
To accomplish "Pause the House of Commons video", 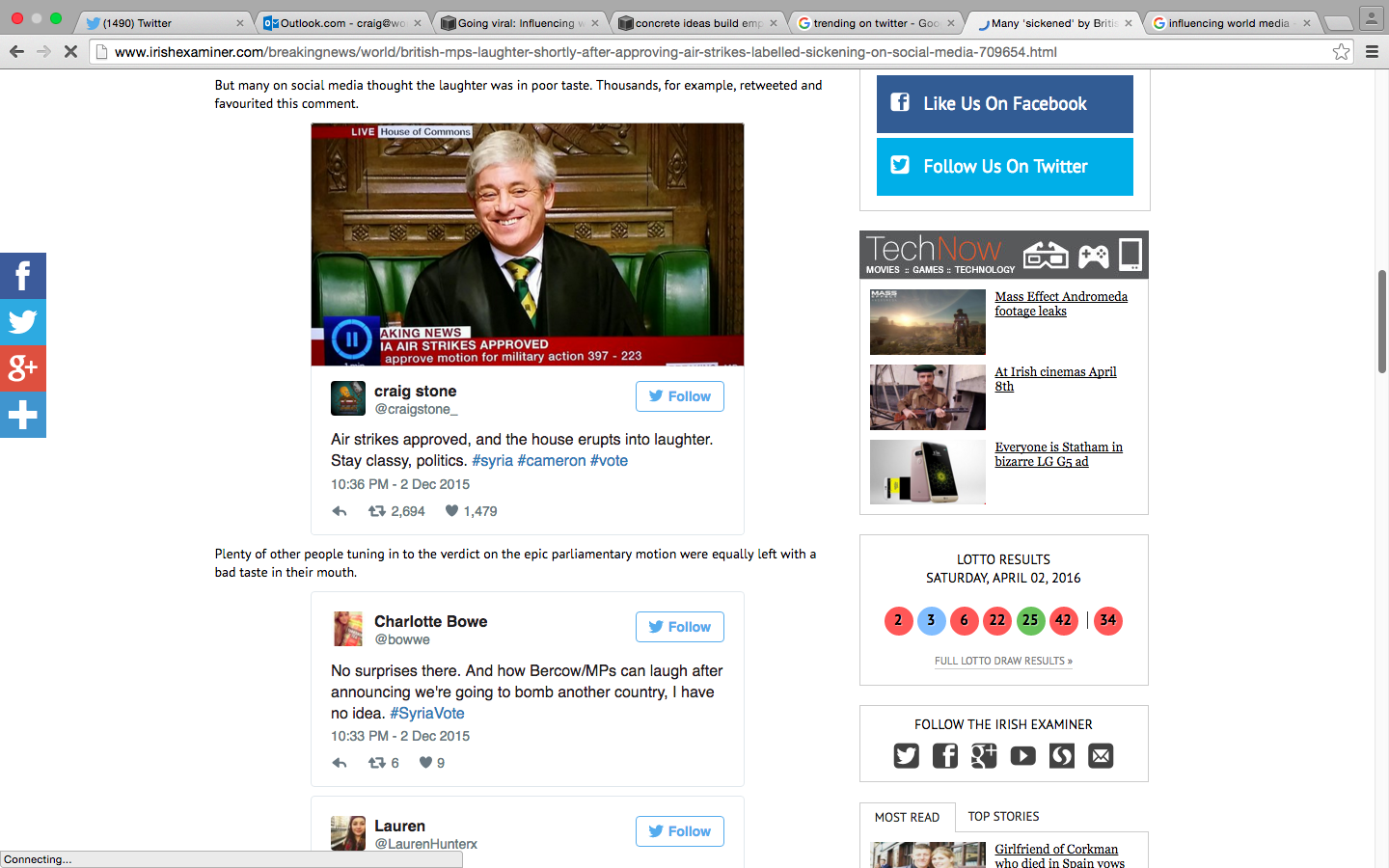I will click(351, 339).
